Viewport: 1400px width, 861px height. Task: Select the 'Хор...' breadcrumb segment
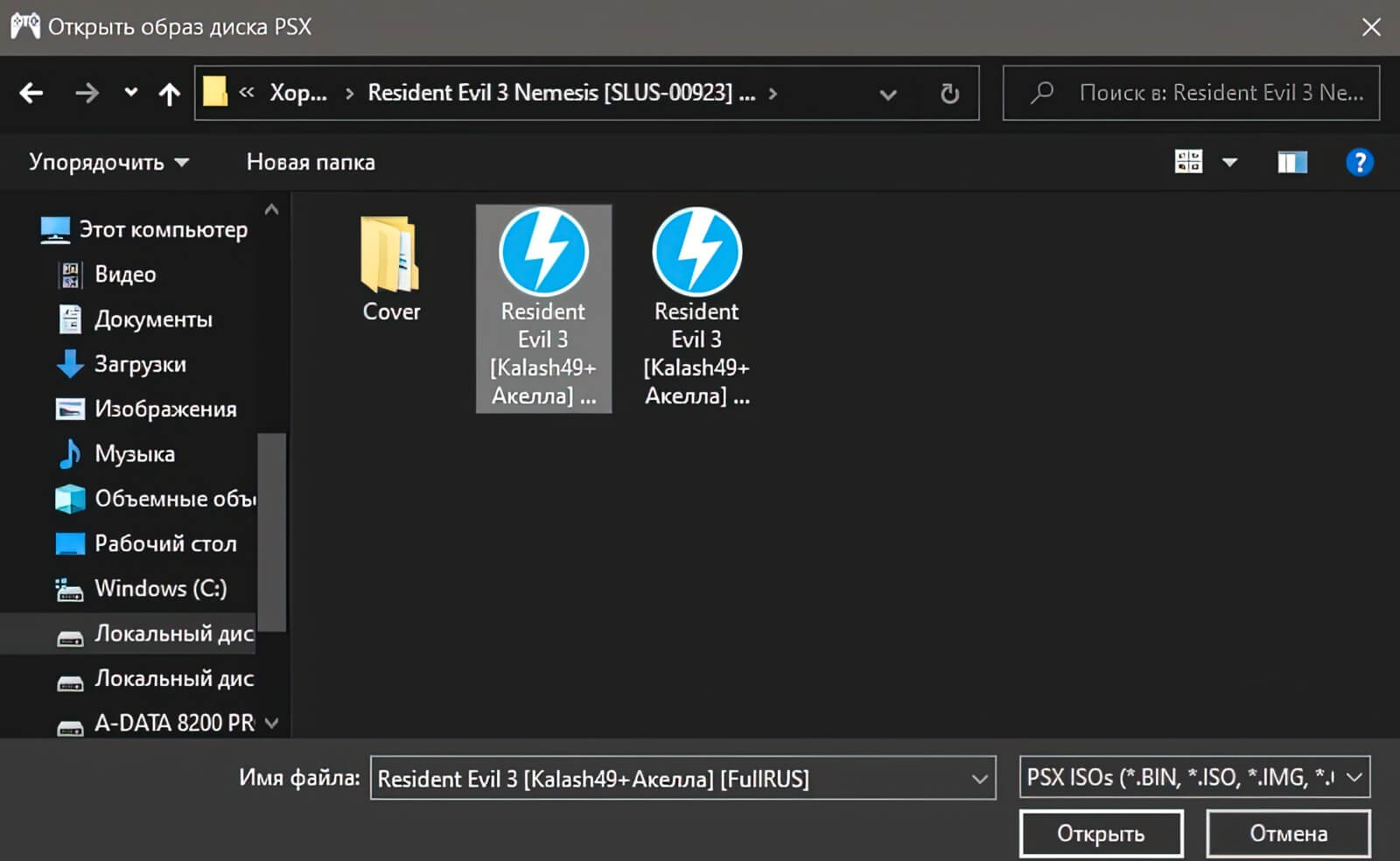coord(298,93)
